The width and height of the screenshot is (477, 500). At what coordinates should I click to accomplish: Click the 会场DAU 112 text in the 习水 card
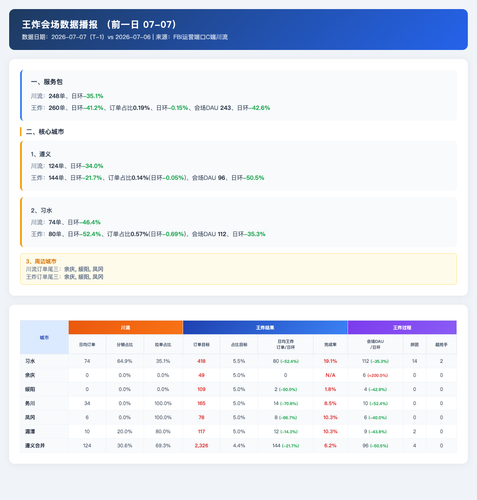[x=209, y=234]
